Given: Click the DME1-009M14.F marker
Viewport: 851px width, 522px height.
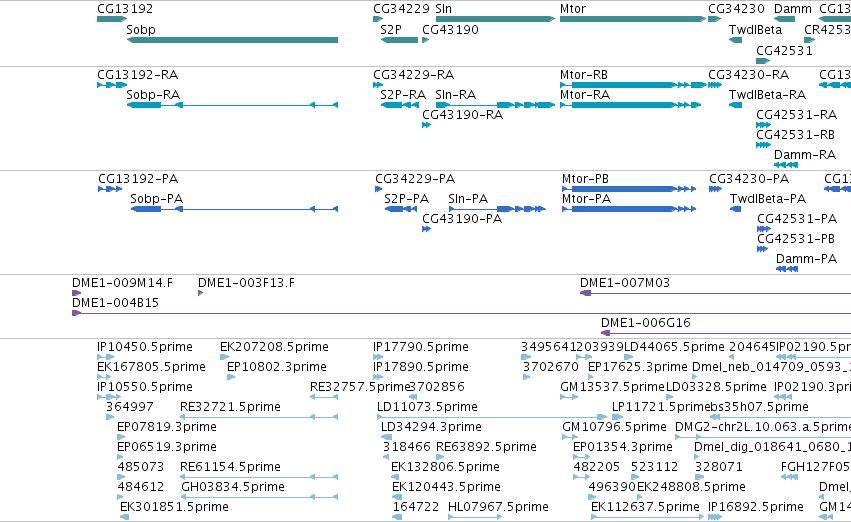Looking at the screenshot, I should [x=77, y=293].
